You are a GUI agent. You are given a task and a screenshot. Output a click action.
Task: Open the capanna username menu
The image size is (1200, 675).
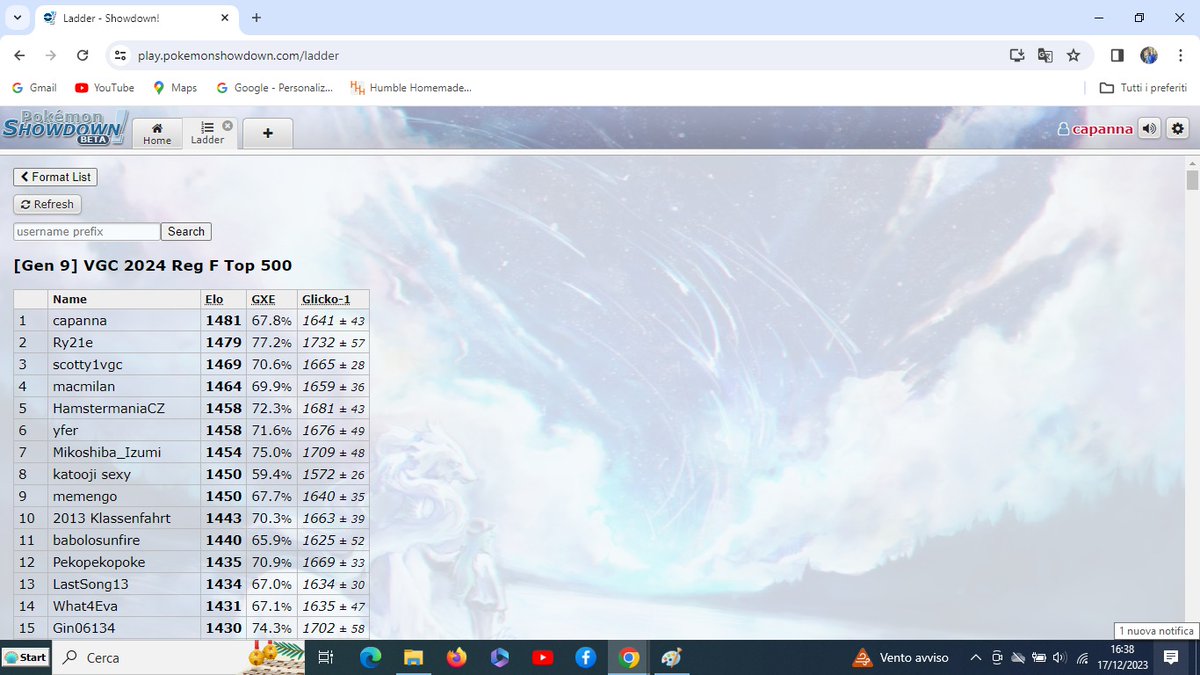[x=1095, y=129]
